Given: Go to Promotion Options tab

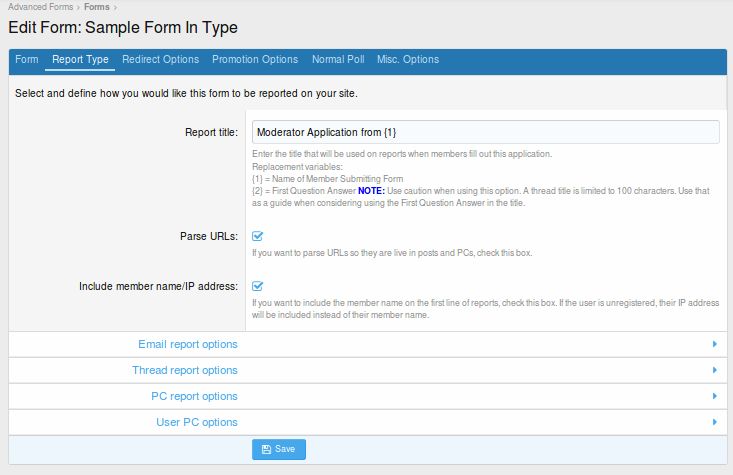Looking at the screenshot, I should pyautogui.click(x=255, y=60).
